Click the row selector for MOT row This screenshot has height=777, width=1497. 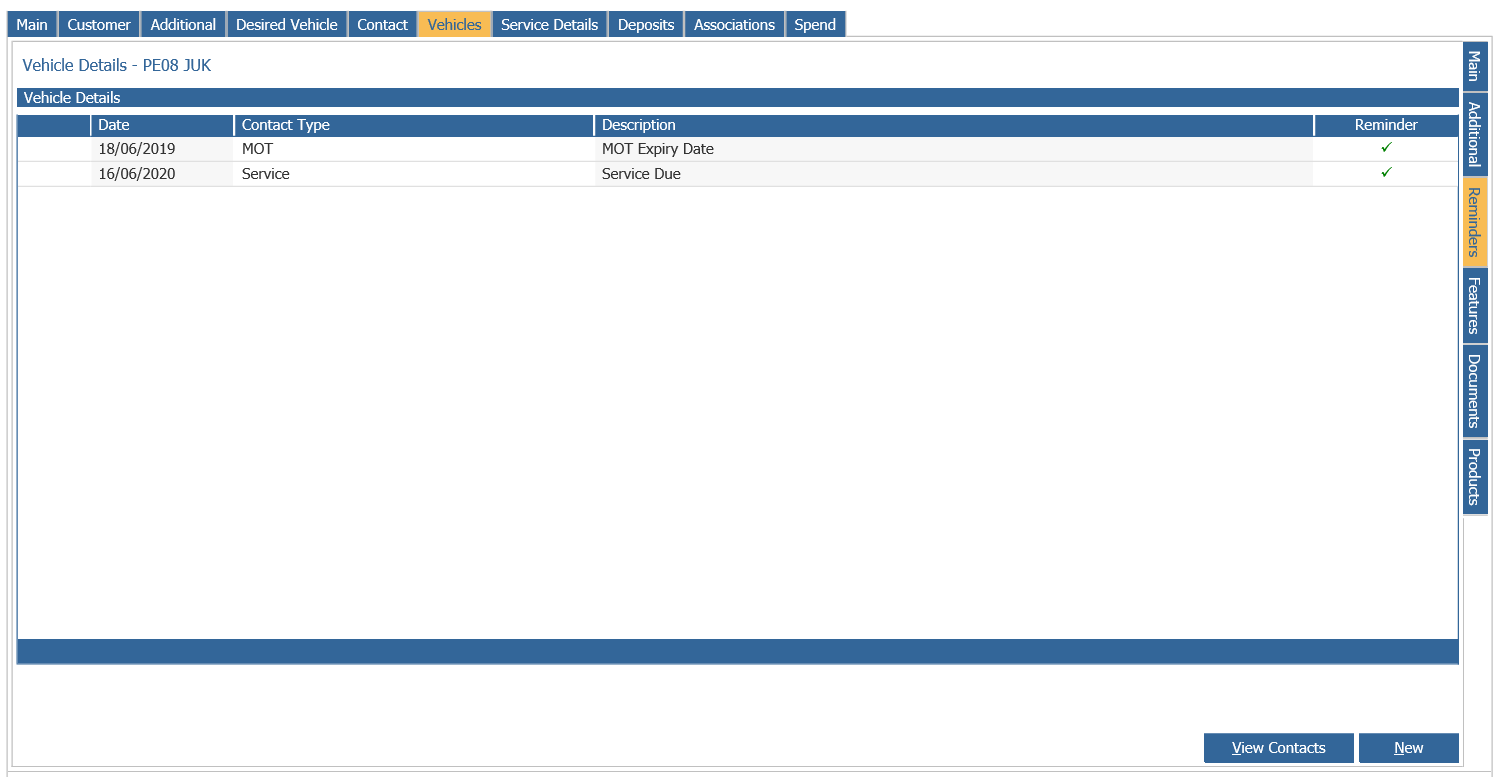point(54,149)
